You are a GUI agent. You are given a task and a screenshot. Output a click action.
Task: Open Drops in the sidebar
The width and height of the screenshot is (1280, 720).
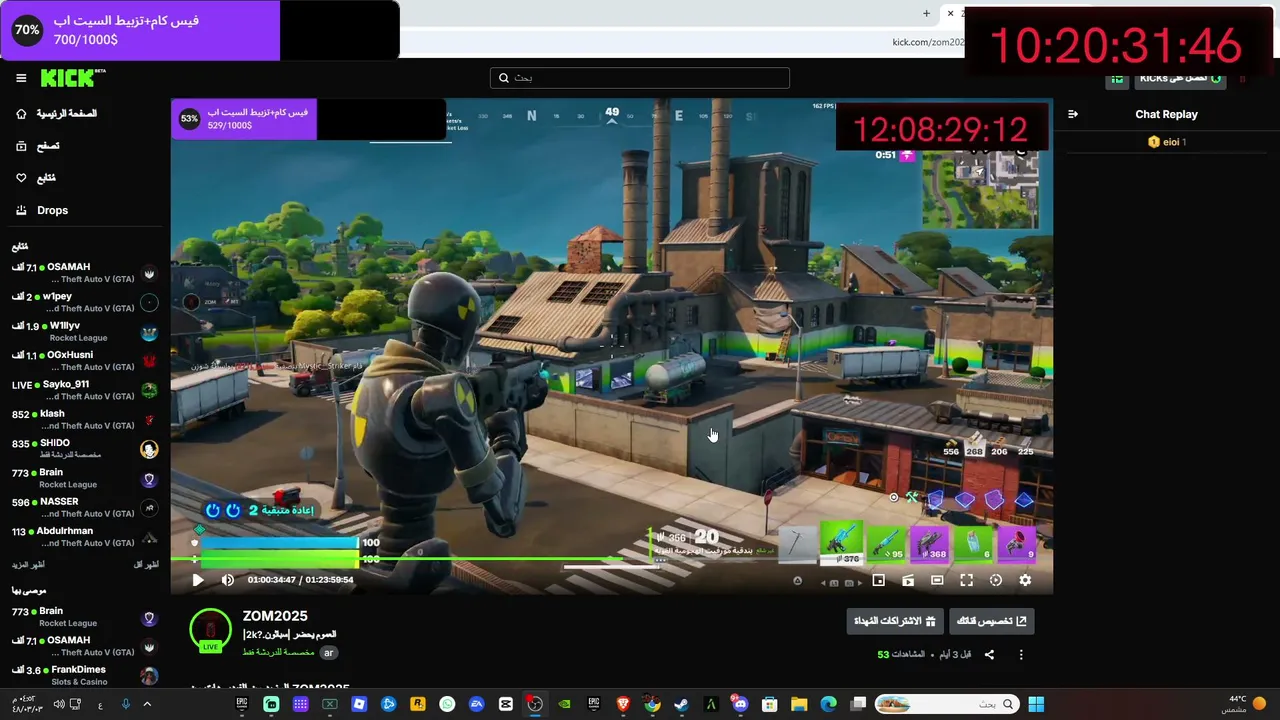tap(42, 210)
